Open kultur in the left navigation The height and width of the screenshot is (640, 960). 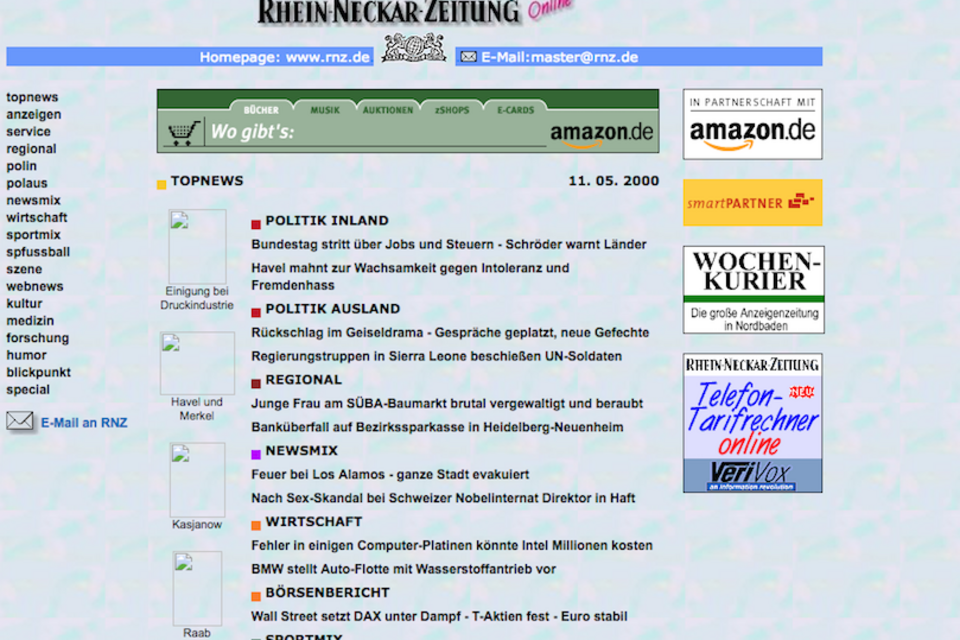[x=24, y=303]
